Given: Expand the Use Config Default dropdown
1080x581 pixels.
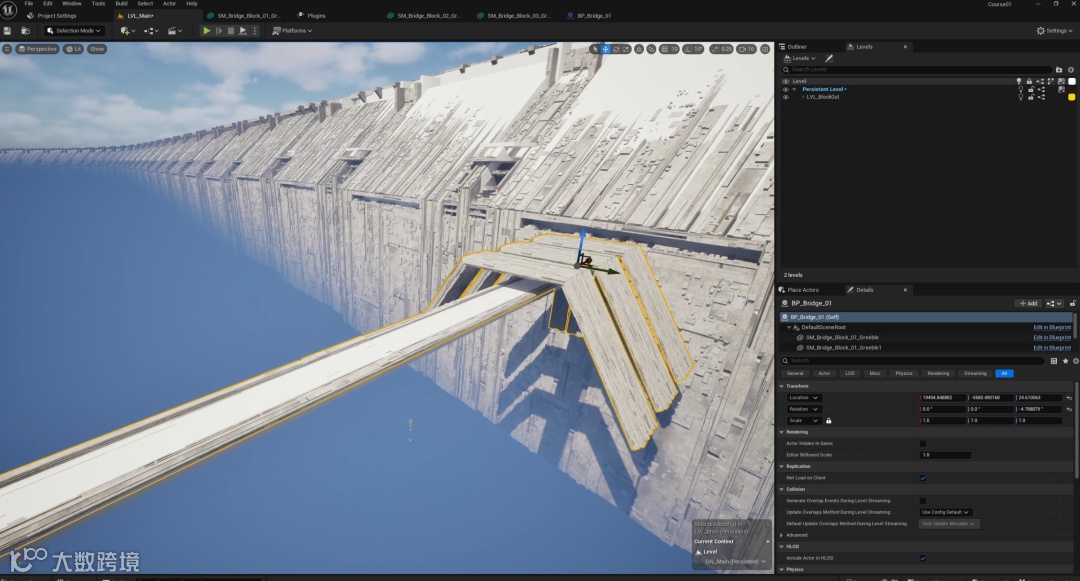Looking at the screenshot, I should (945, 512).
